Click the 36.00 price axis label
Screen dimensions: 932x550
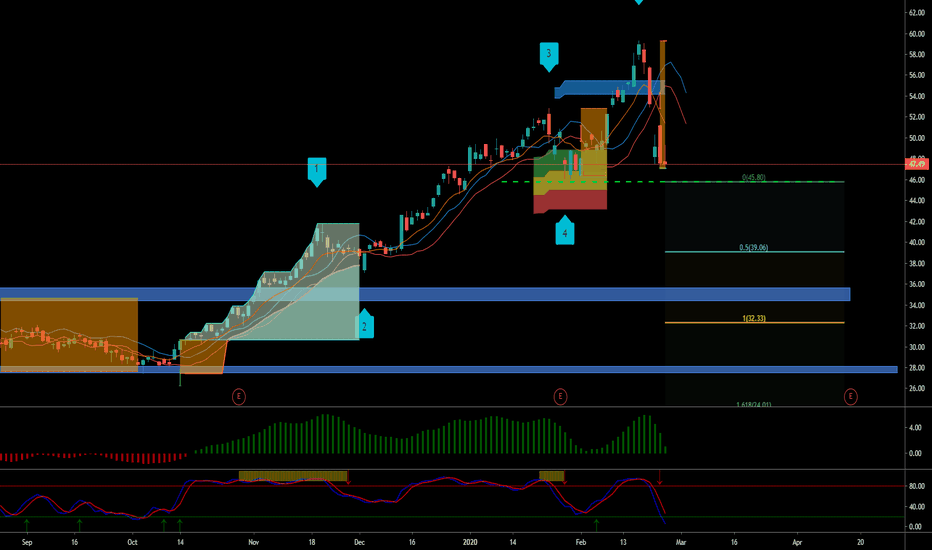(917, 284)
